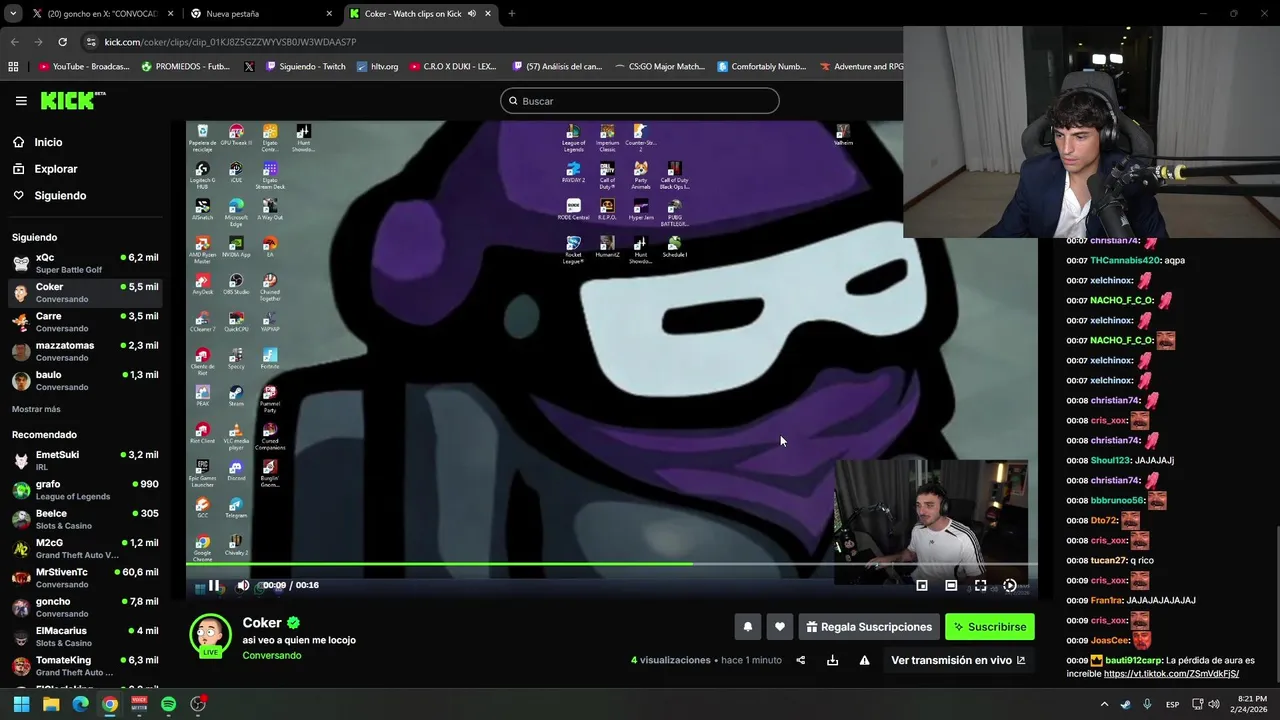Open playback speed settings icon
The height and width of the screenshot is (720, 1280).
[x=1010, y=586]
